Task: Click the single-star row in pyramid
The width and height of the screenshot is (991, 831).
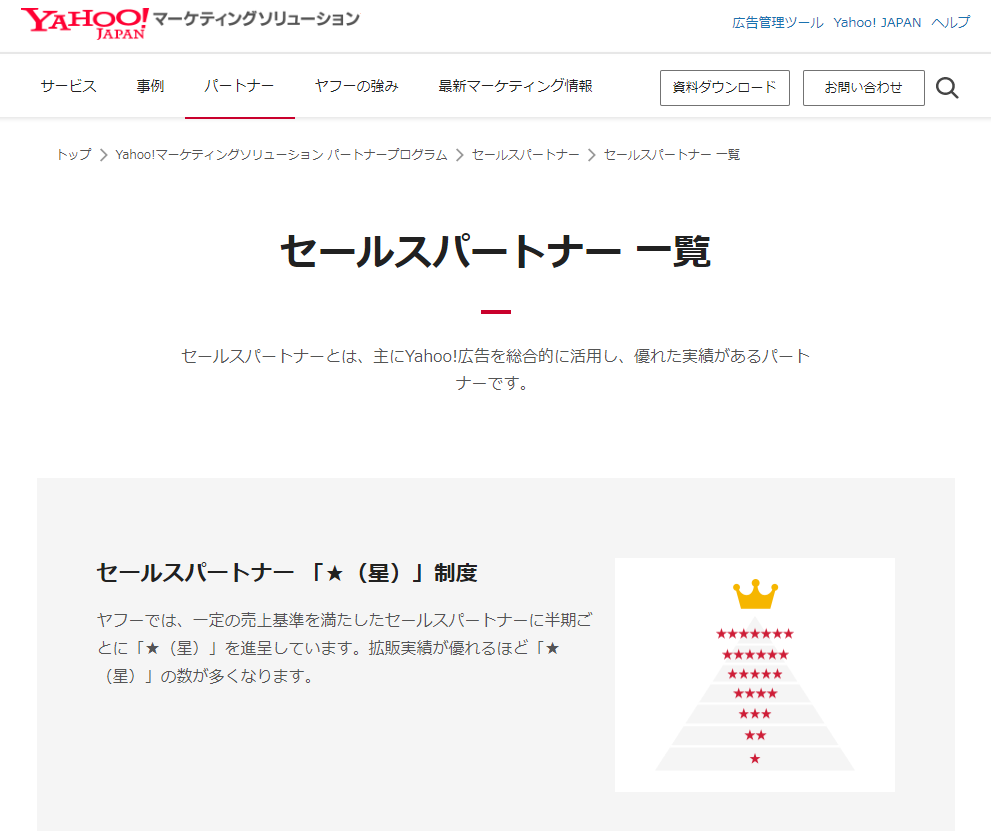Action: 755,758
